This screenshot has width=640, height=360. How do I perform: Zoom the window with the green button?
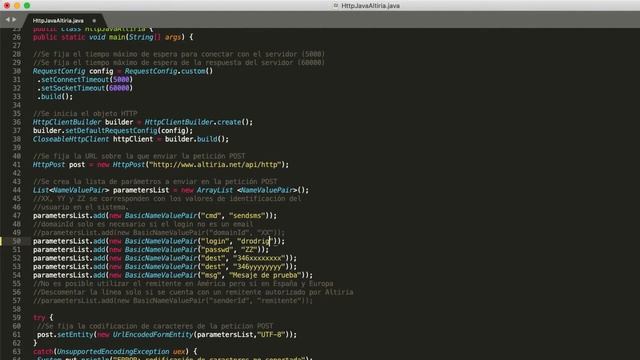pos(27,5)
